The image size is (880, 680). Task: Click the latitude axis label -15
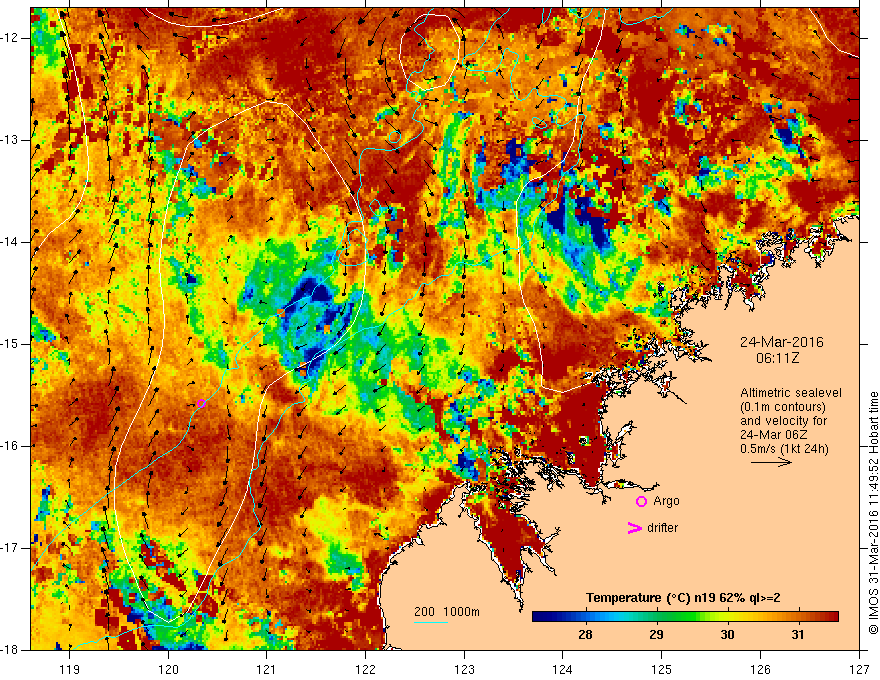tap(10, 344)
